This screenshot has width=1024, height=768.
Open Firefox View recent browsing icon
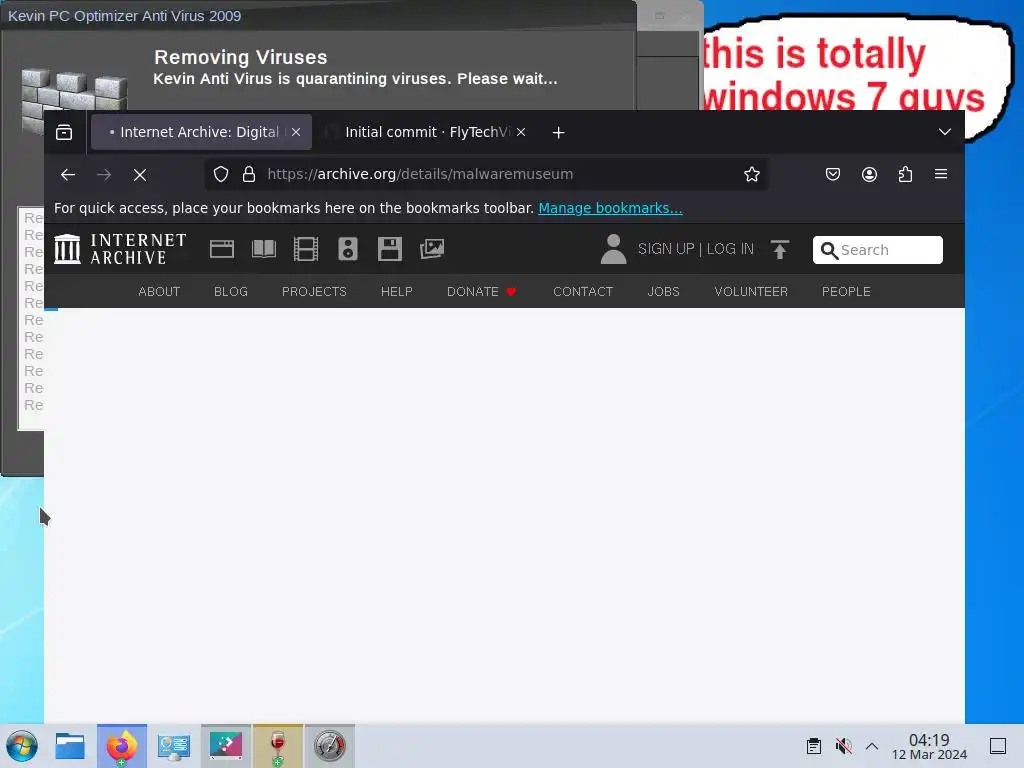click(64, 133)
